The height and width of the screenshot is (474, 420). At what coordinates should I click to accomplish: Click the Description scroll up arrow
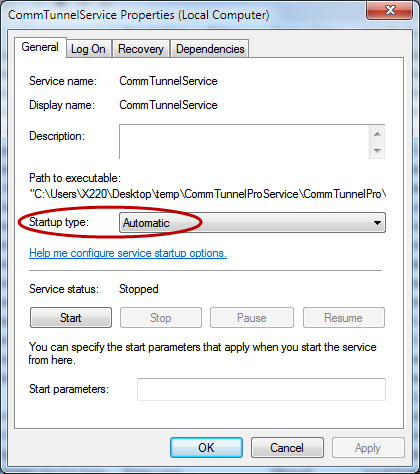coord(377,134)
